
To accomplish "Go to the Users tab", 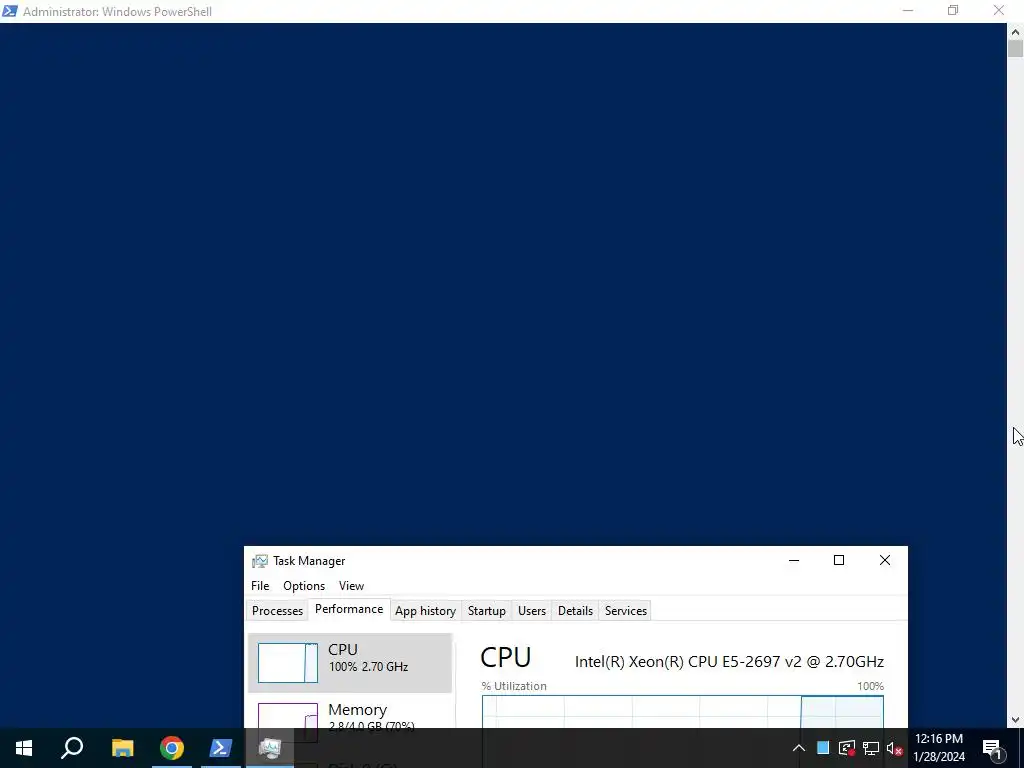I will point(532,611).
